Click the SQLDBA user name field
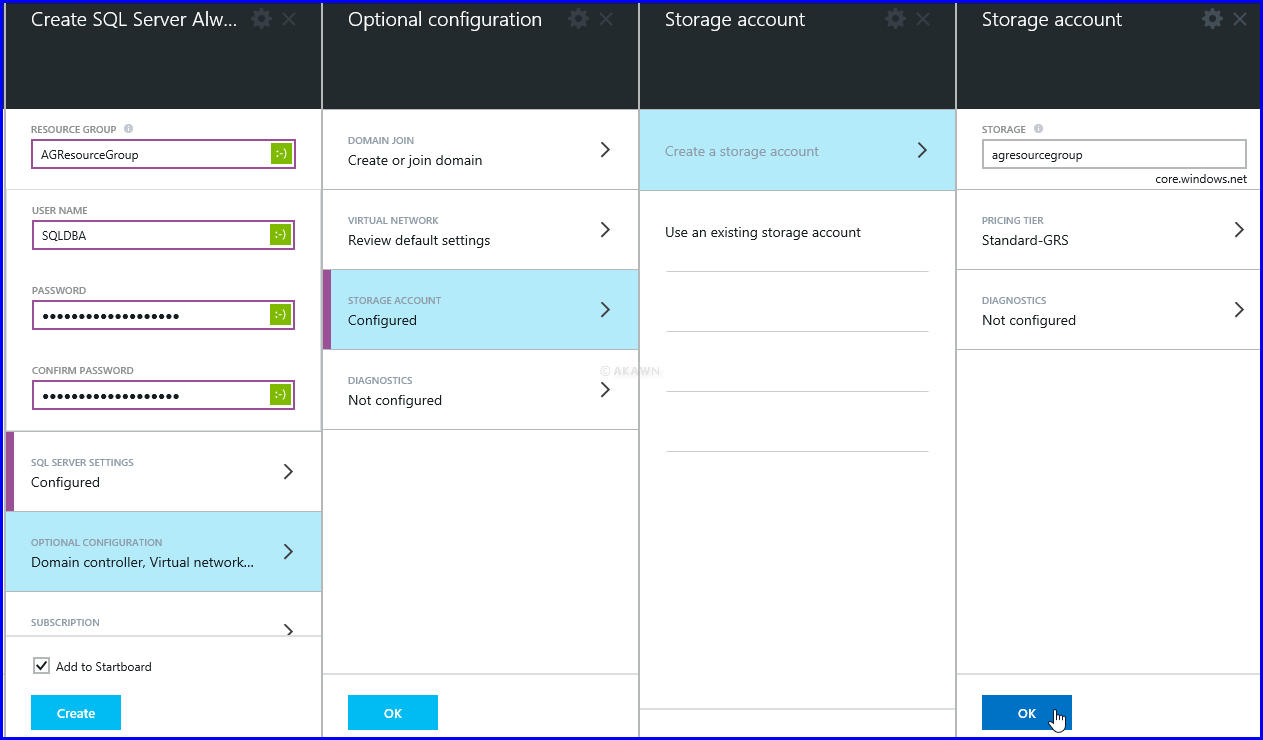Viewport: 1263px width, 740px height. [163, 234]
